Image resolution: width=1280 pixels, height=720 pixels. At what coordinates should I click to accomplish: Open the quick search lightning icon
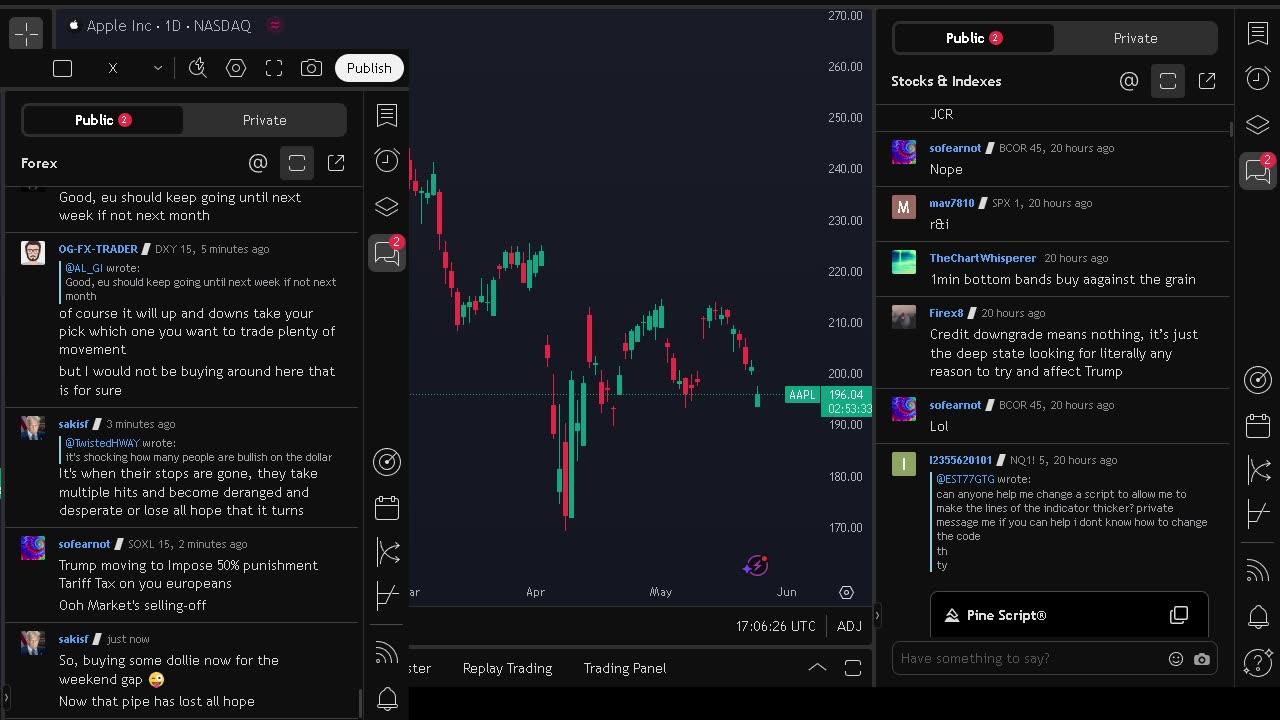198,68
